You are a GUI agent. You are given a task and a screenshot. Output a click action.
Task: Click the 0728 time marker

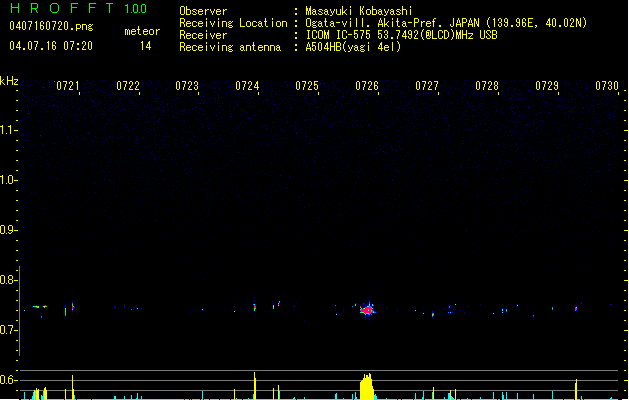click(x=487, y=86)
